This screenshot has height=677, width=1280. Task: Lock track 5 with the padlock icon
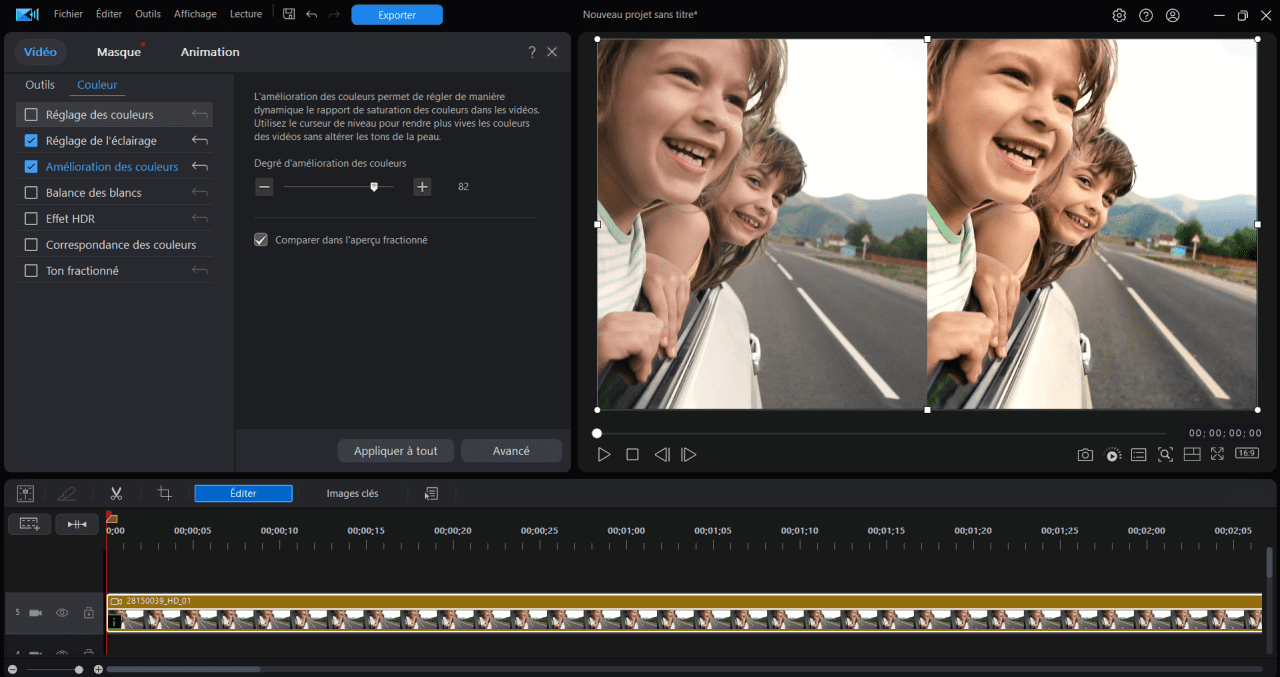88,612
